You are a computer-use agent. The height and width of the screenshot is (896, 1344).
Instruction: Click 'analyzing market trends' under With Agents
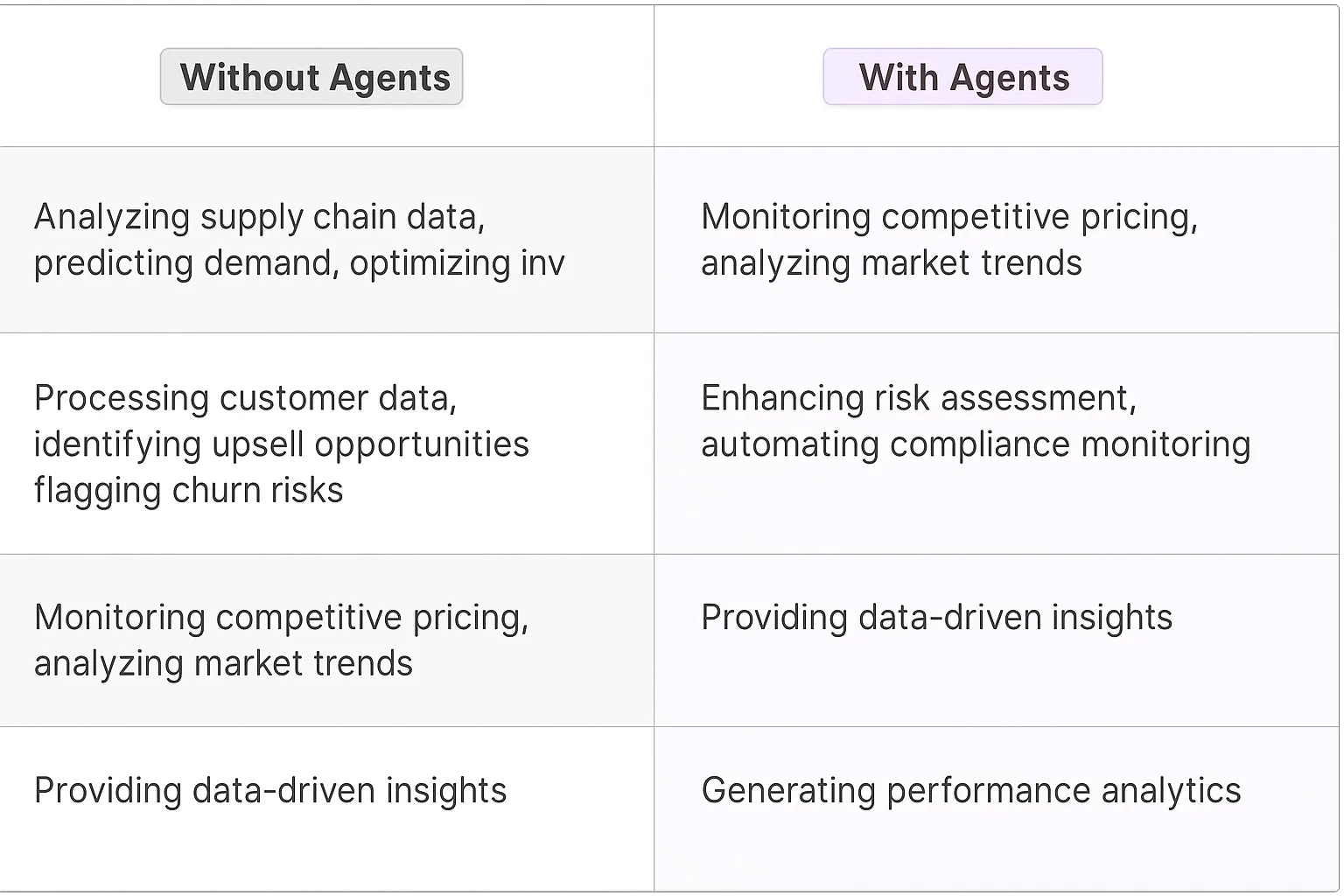click(x=891, y=263)
